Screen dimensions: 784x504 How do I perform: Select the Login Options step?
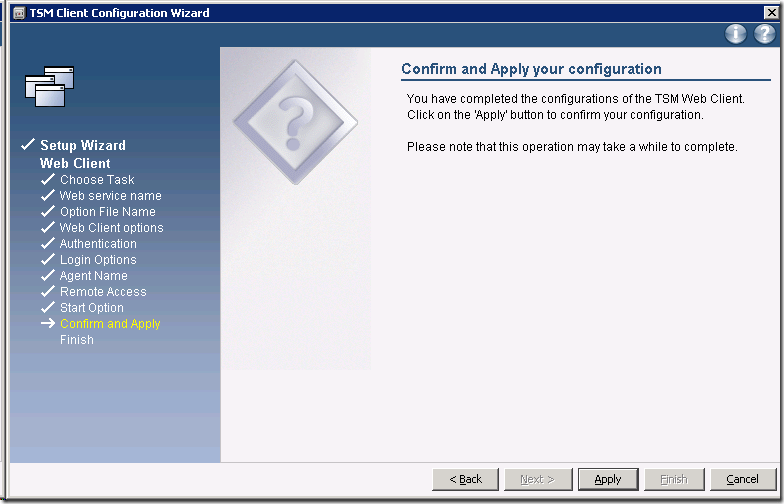pos(98,260)
